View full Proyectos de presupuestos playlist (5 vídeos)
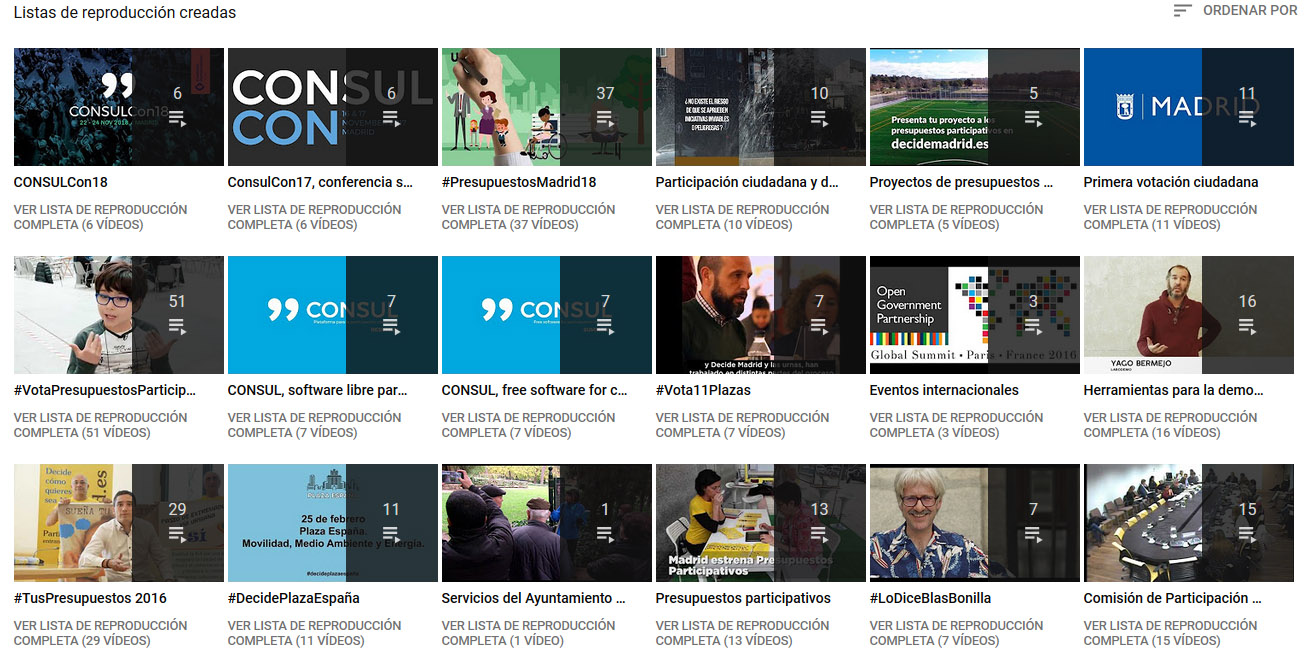The width and height of the screenshot is (1314, 661). [956, 217]
